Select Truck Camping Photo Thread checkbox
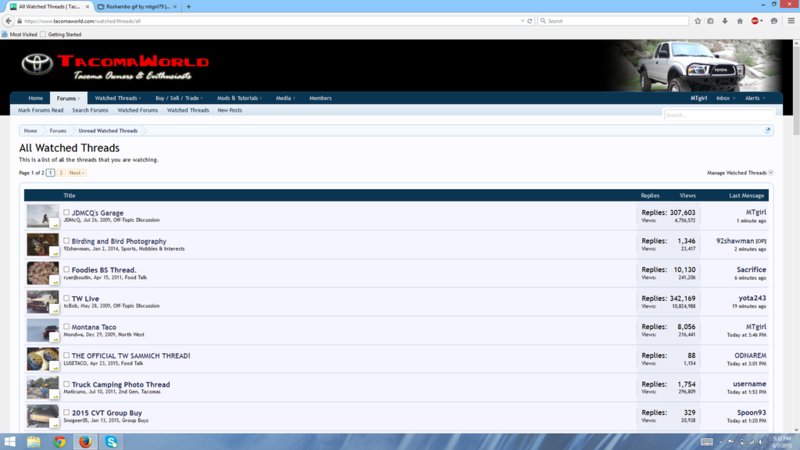The image size is (800, 450). (66, 384)
